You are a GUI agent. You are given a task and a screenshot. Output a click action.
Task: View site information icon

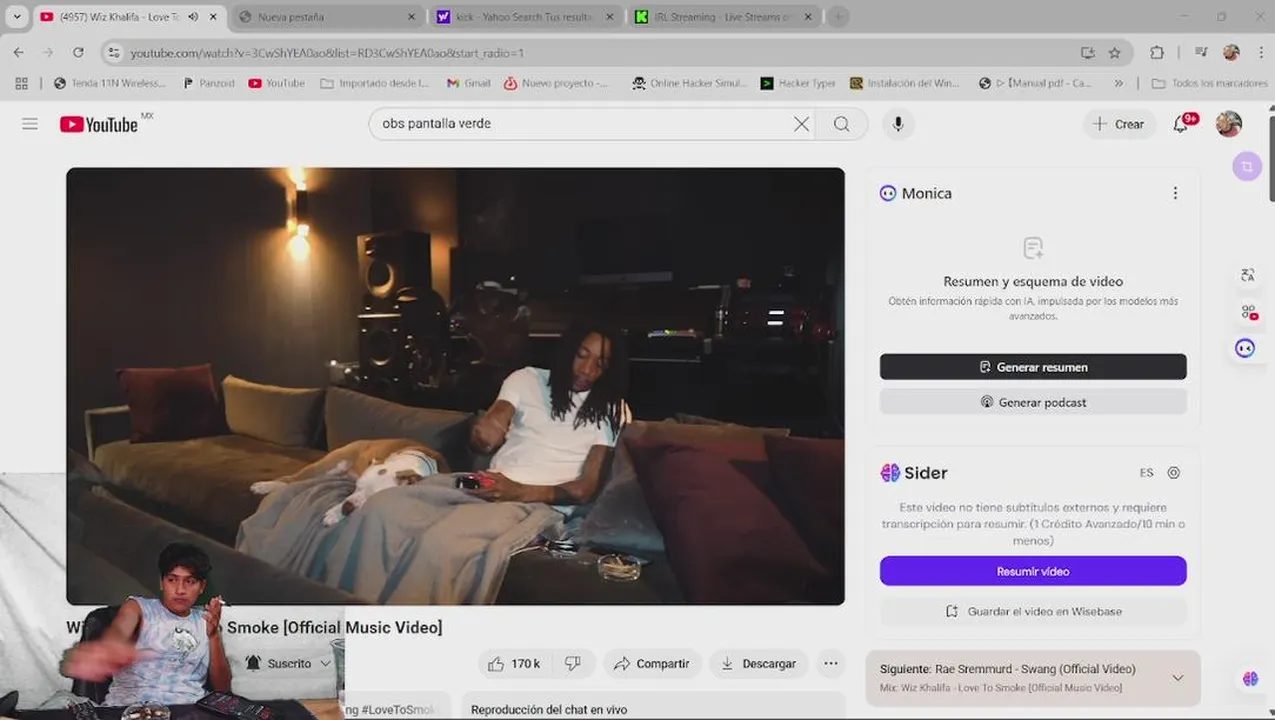(x=113, y=53)
